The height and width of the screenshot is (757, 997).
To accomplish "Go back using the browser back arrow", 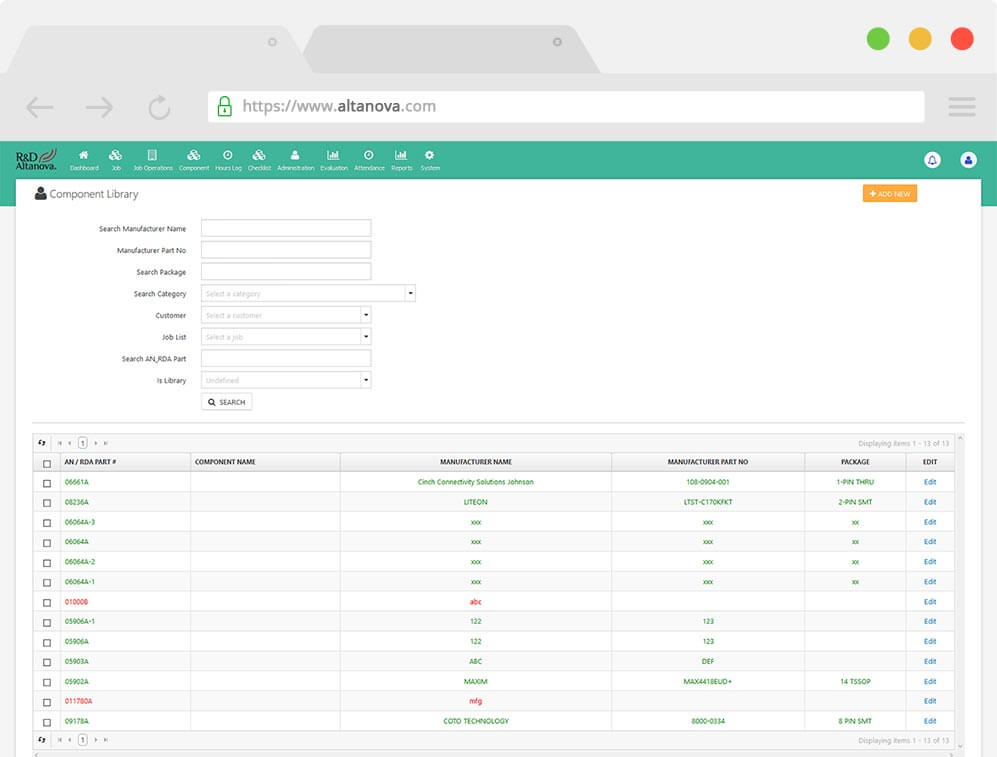I will pyautogui.click(x=39, y=107).
